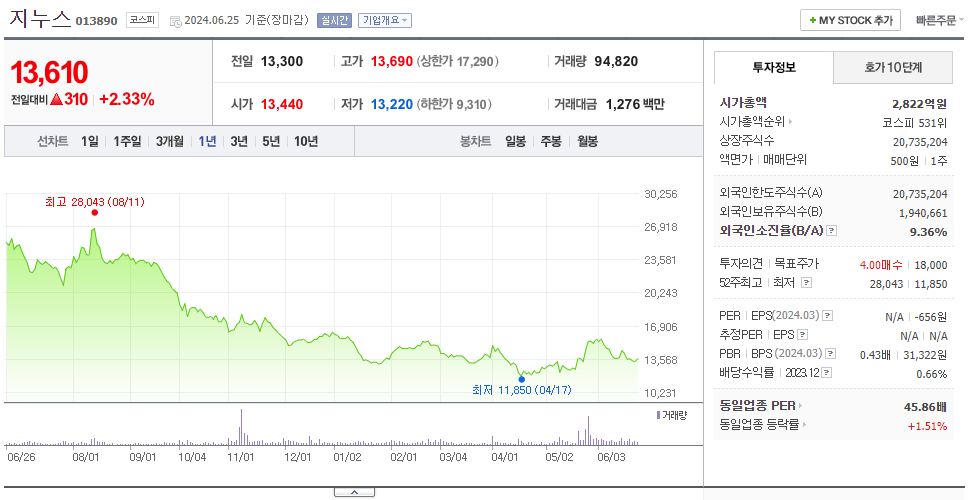Click the +2.33% change rate
The height and width of the screenshot is (500, 968).
click(x=127, y=99)
